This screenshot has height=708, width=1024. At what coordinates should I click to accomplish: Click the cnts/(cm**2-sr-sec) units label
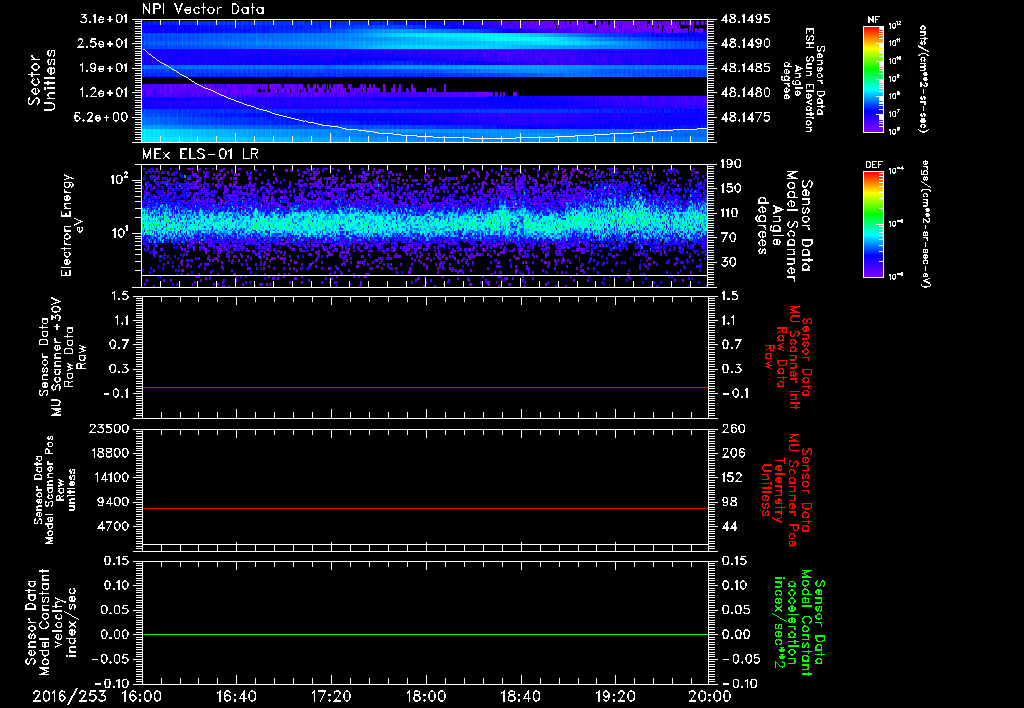click(x=923, y=79)
